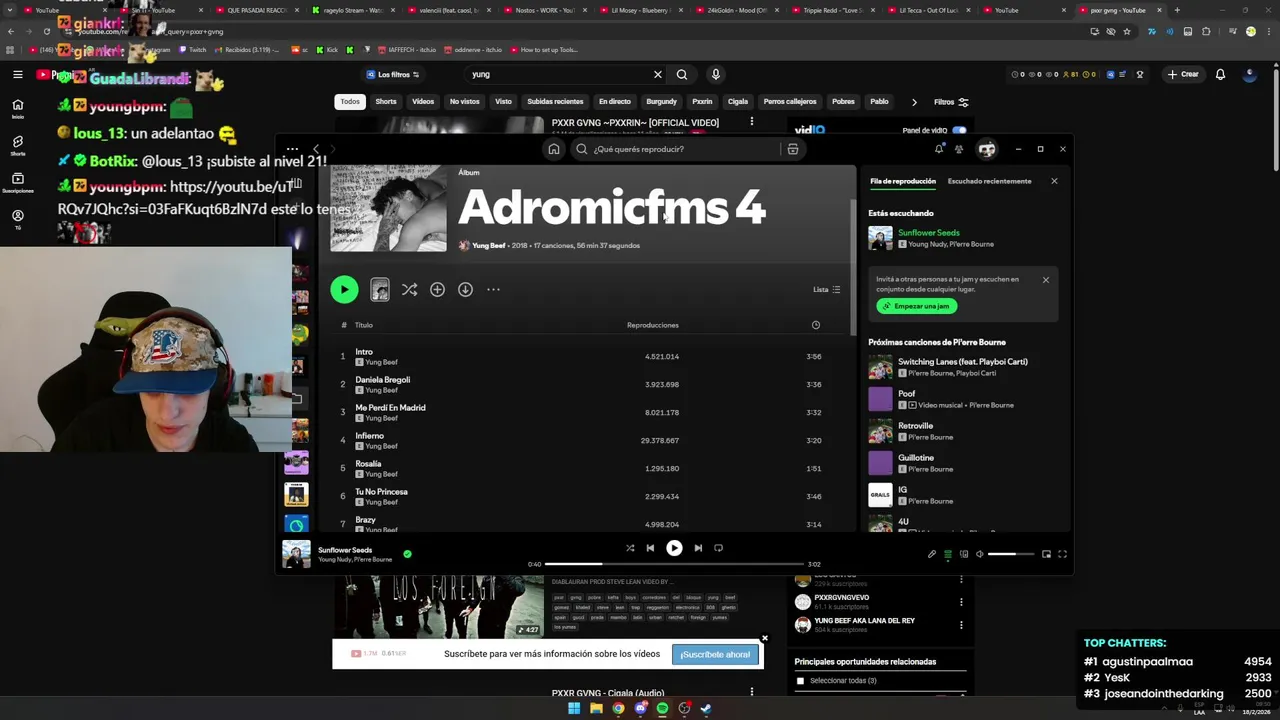The image size is (1280, 720).
Task: Select Guillotine in queue
Action: [963, 463]
